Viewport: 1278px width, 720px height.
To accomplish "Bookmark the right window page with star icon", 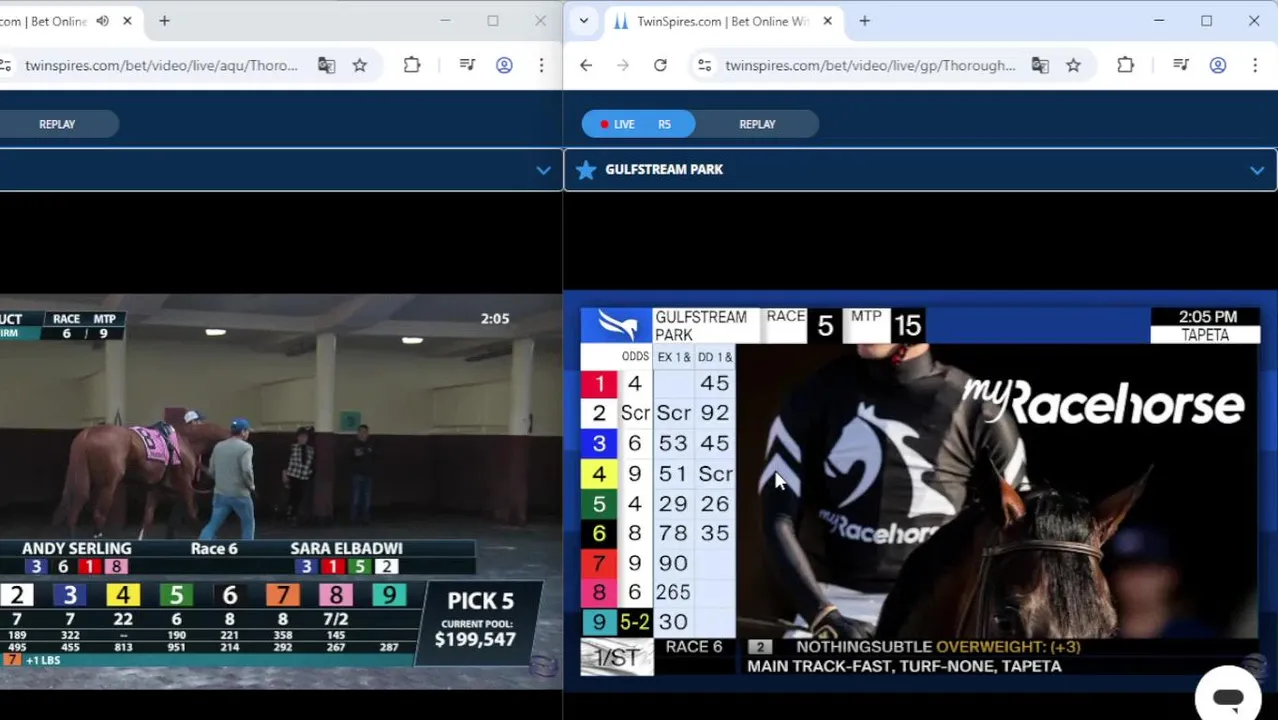I will (x=1073, y=65).
